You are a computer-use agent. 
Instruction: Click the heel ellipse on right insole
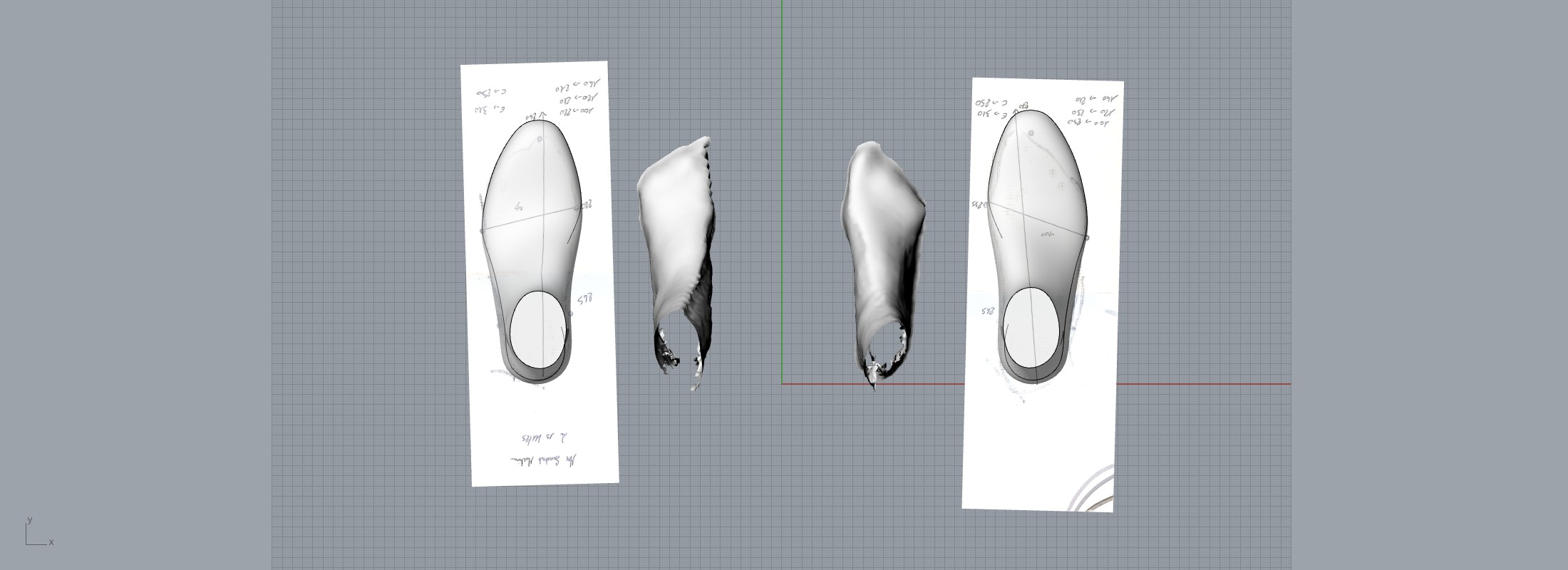point(1031,326)
